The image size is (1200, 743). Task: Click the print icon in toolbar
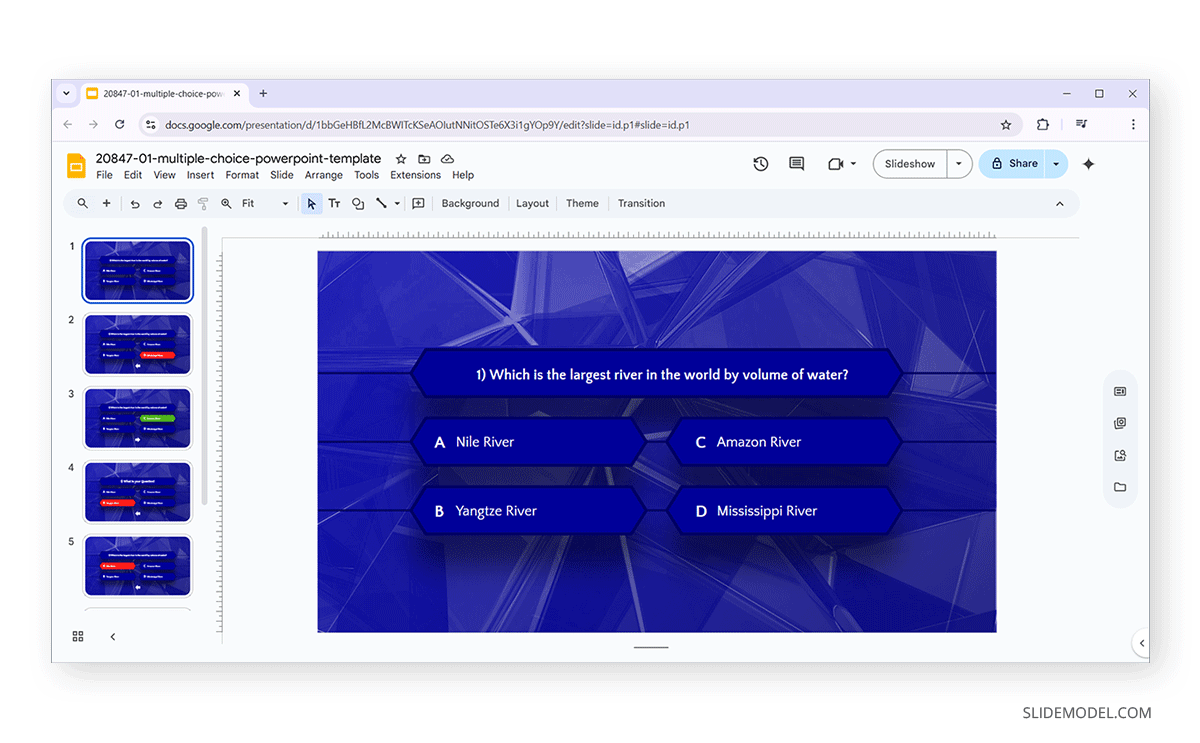181,204
